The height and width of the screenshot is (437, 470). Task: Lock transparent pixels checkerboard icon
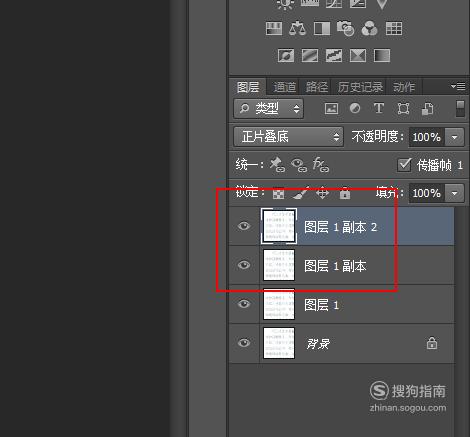[x=278, y=193]
